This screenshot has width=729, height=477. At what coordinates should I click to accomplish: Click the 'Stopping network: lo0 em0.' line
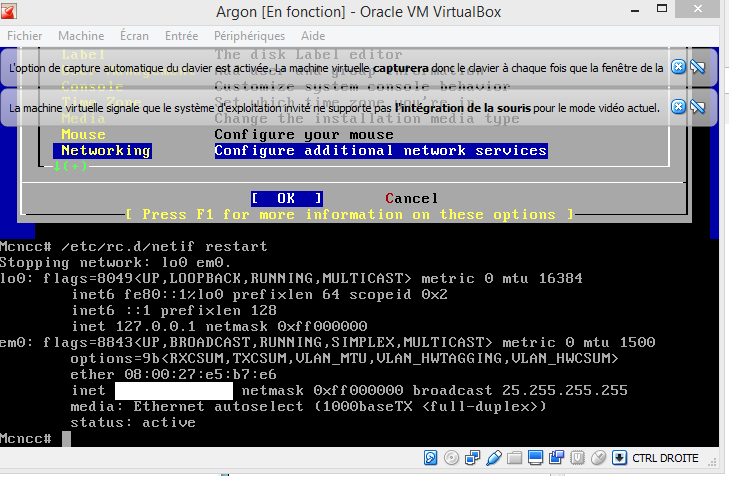(115, 262)
